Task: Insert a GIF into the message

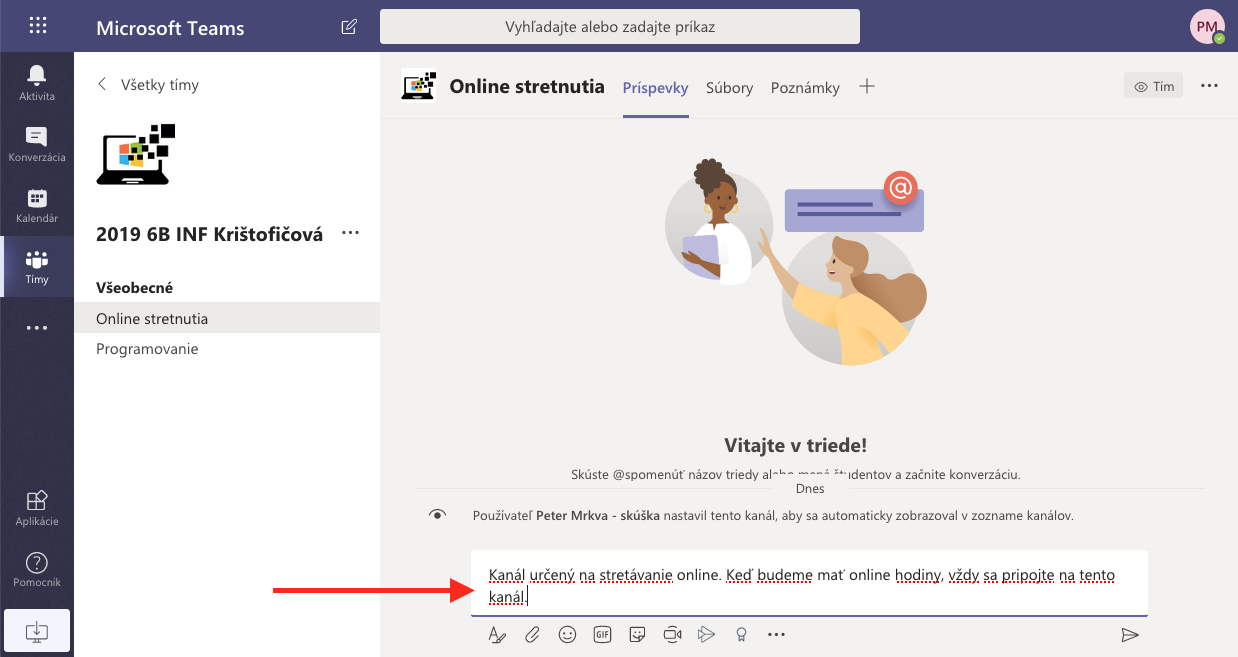Action: 602,634
